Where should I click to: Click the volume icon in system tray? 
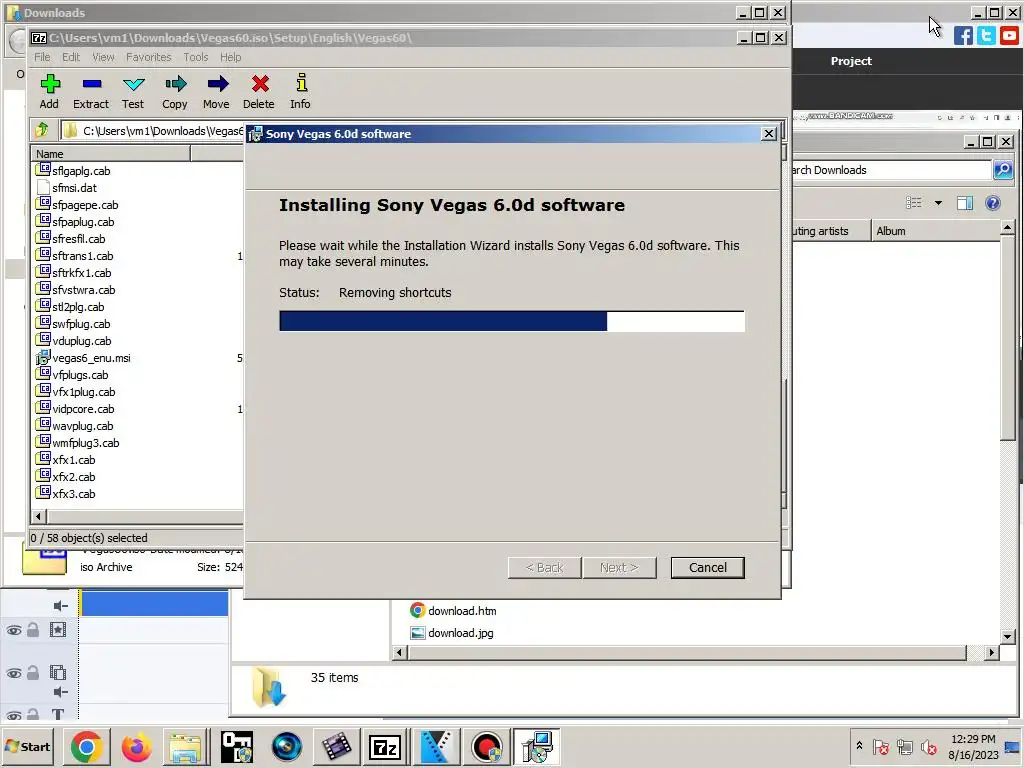pyautogui.click(x=929, y=746)
